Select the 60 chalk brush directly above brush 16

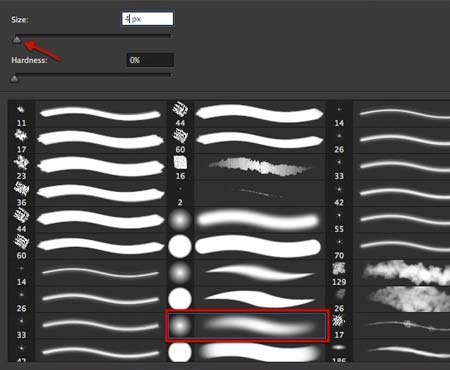246,140
